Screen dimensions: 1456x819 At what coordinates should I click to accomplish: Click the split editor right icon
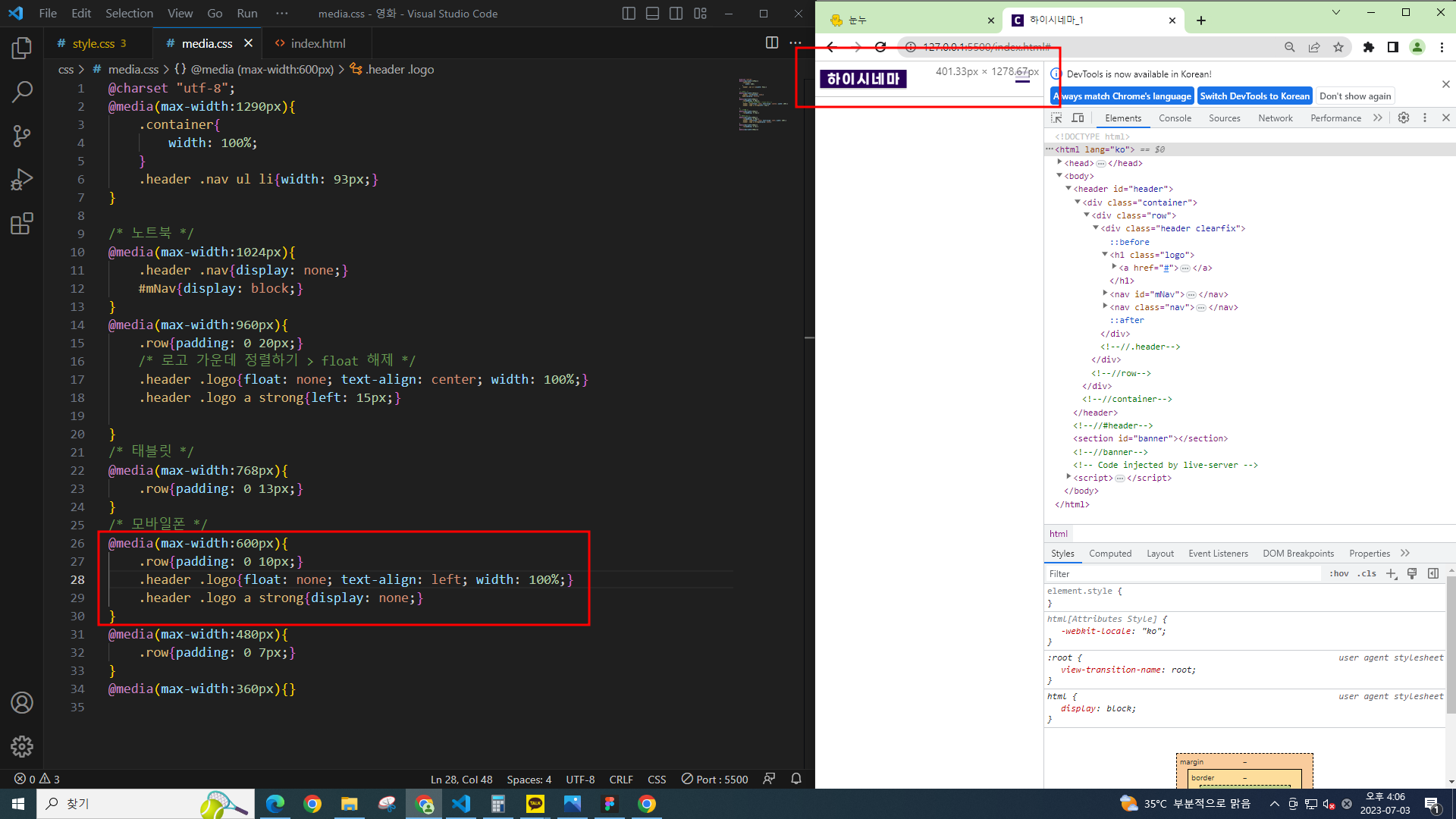point(772,43)
